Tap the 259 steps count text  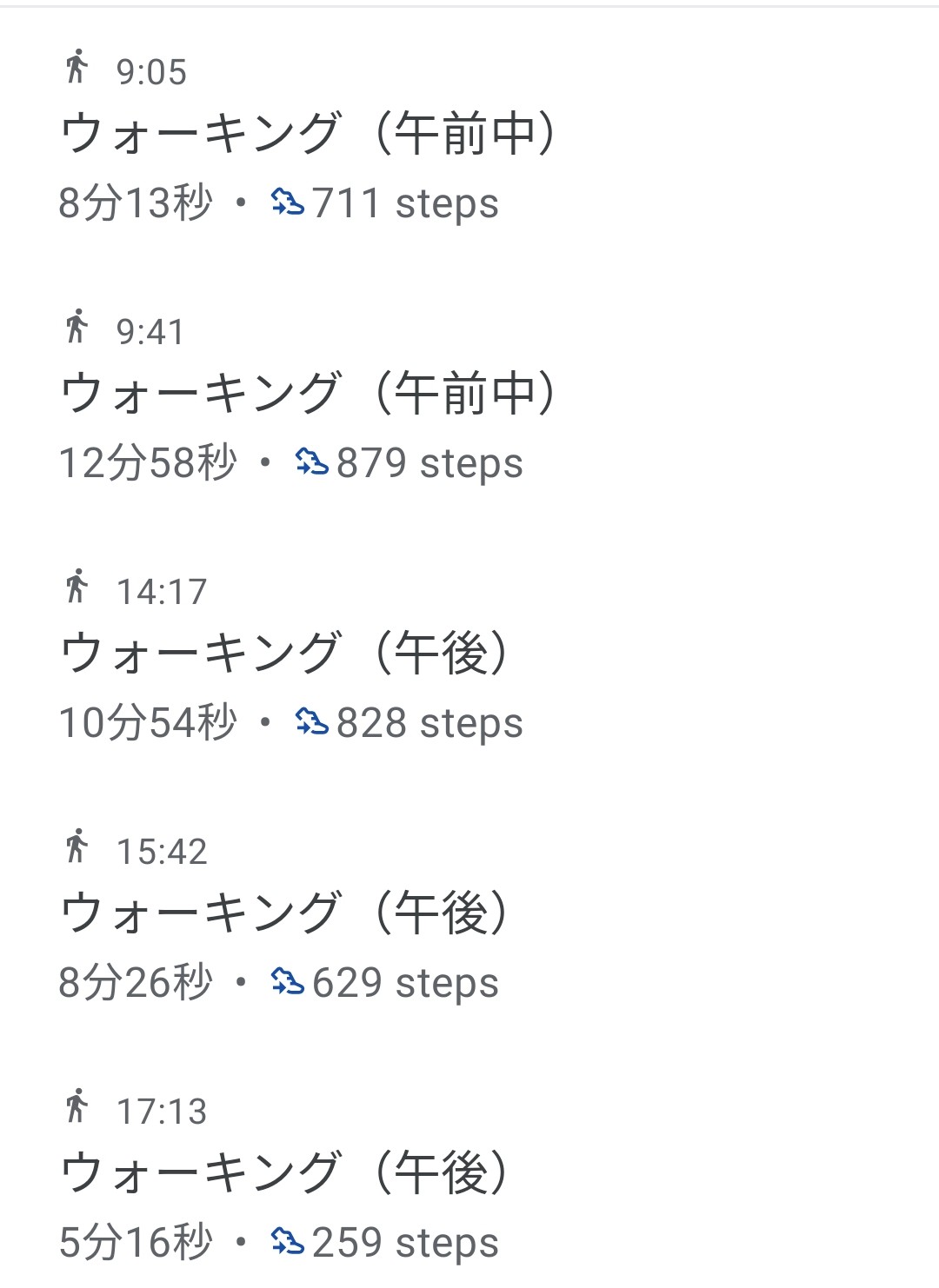[x=405, y=1243]
